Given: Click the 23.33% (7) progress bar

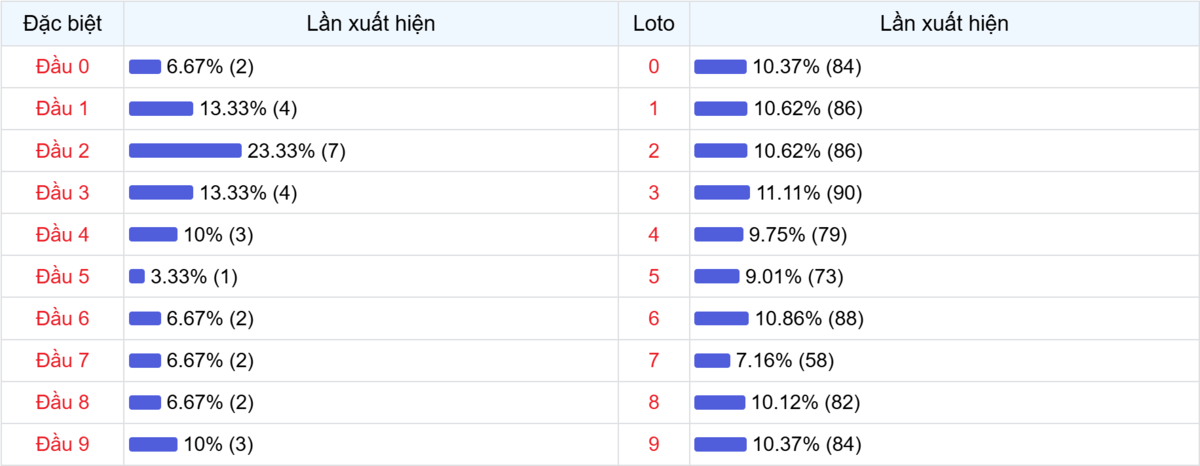Looking at the screenshot, I should pos(185,151).
